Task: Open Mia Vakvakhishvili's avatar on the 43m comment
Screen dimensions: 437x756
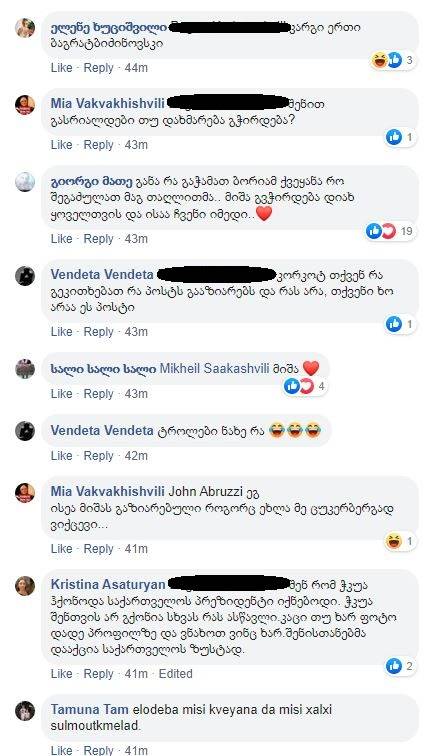Action: click(x=25, y=105)
